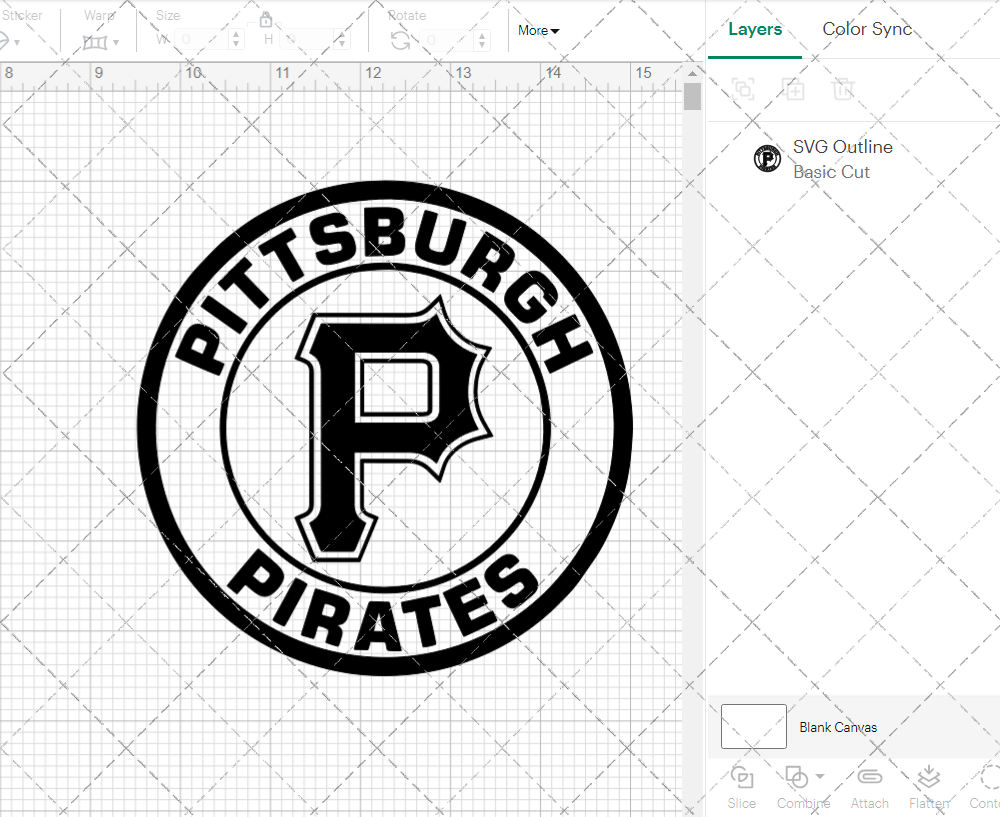Toggle the size lock aspect ratio

pos(266,19)
